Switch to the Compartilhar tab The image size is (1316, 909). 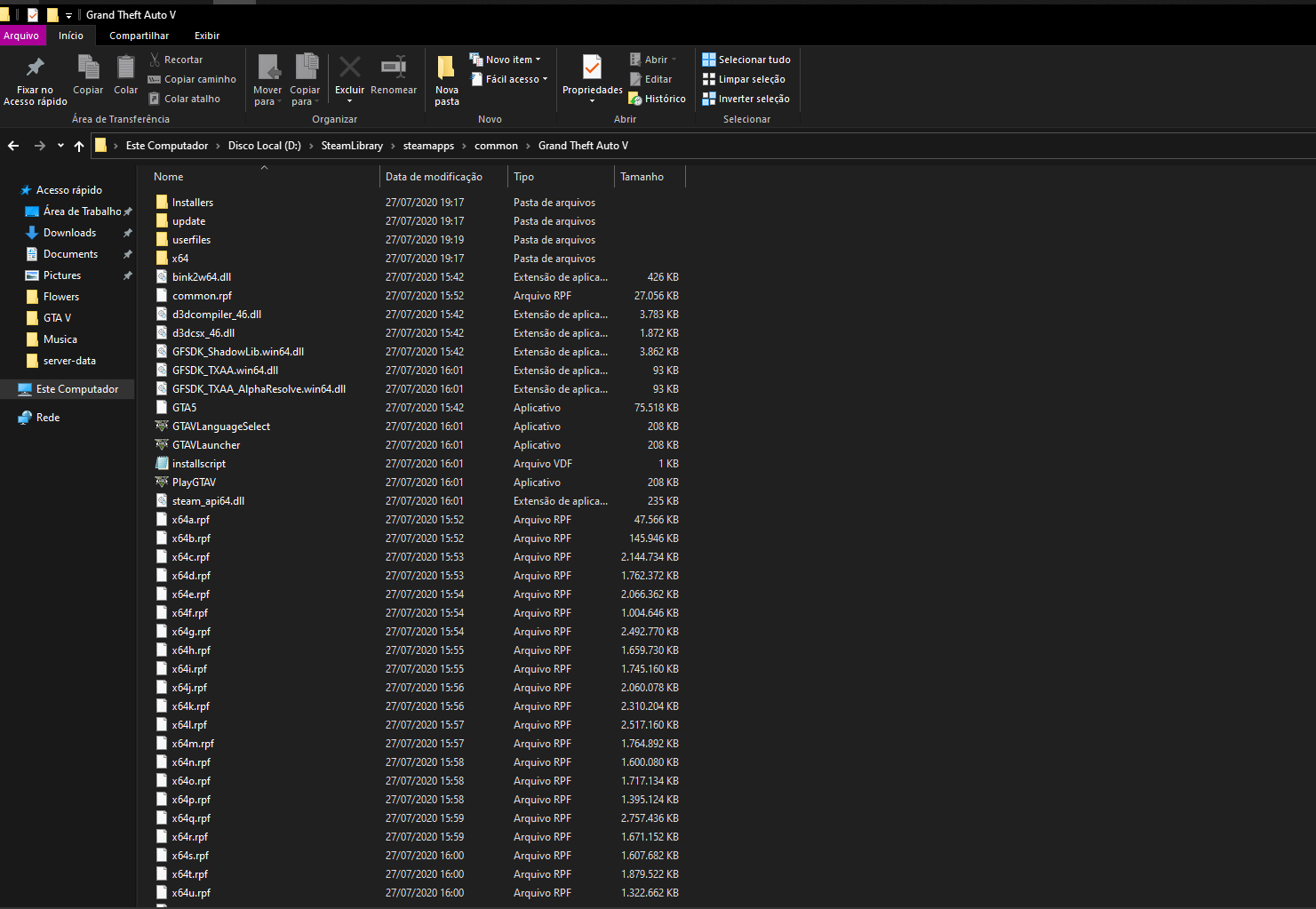(x=139, y=36)
